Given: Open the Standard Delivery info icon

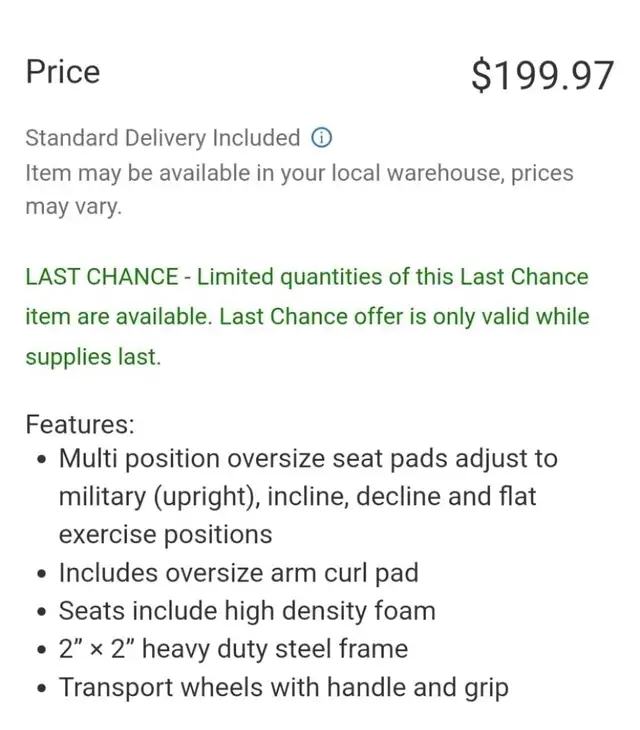Looking at the screenshot, I should click(x=321, y=138).
